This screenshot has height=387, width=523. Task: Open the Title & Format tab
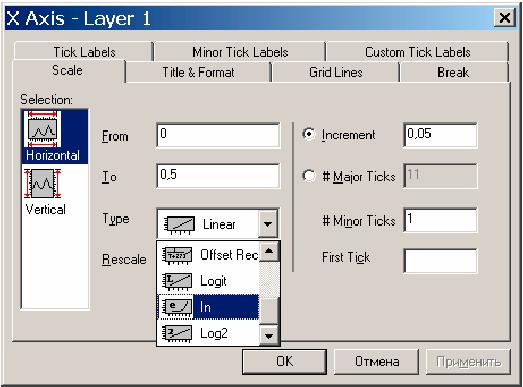[x=198, y=72]
